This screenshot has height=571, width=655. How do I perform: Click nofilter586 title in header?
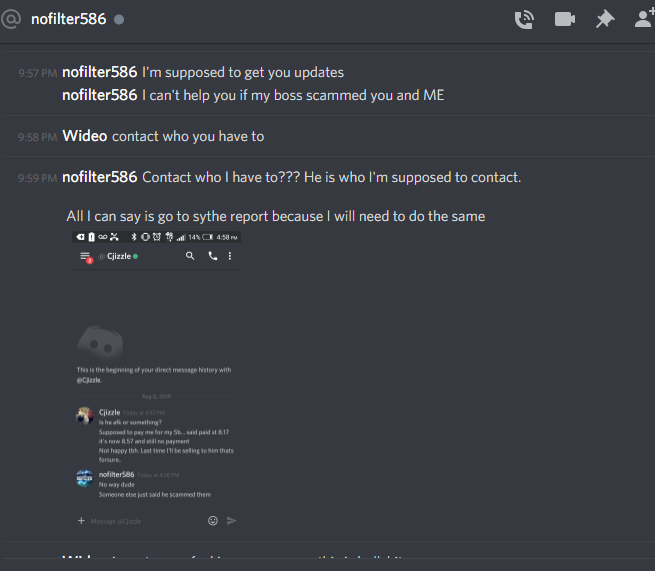[69, 19]
